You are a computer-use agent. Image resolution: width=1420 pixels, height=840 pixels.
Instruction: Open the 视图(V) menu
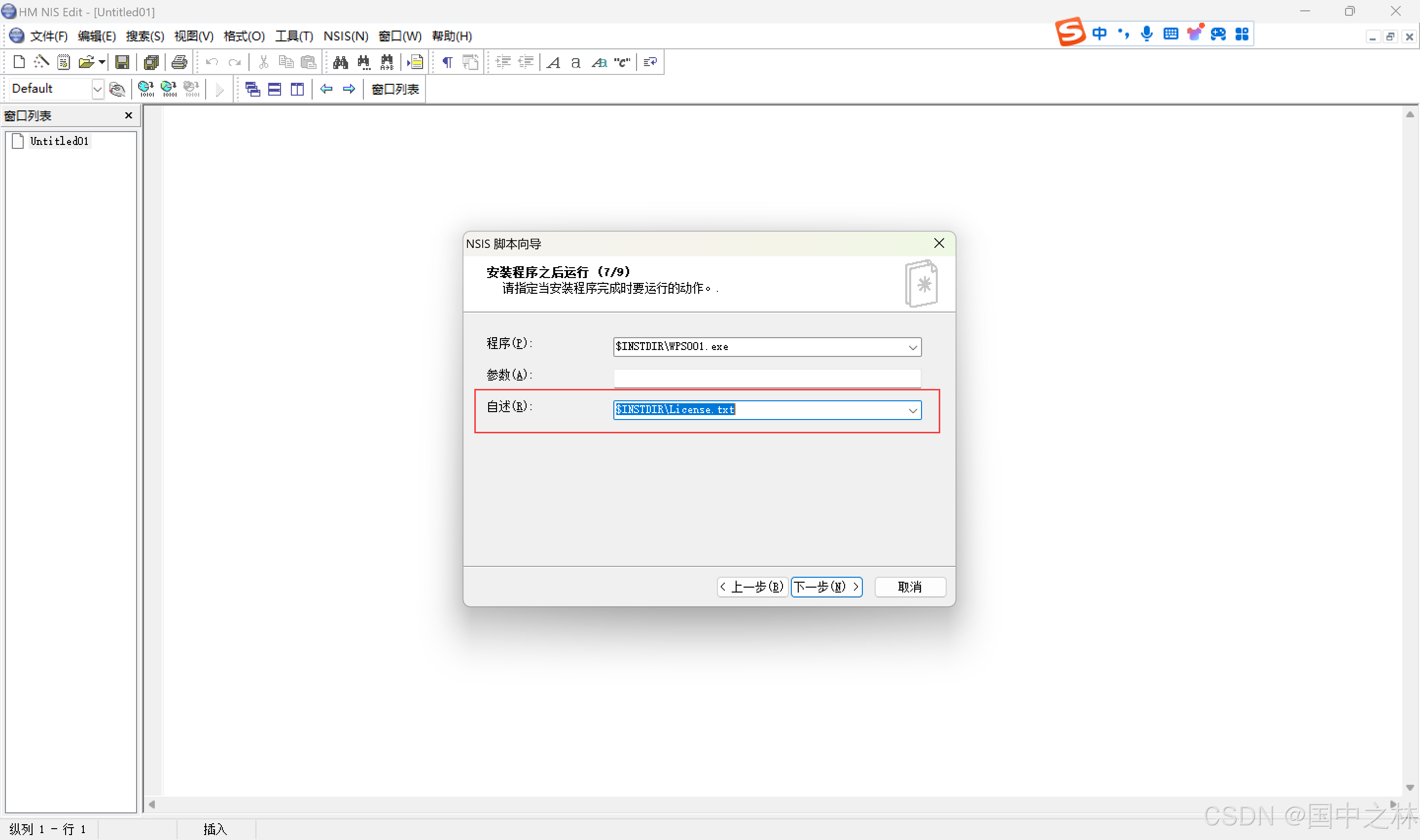[194, 36]
